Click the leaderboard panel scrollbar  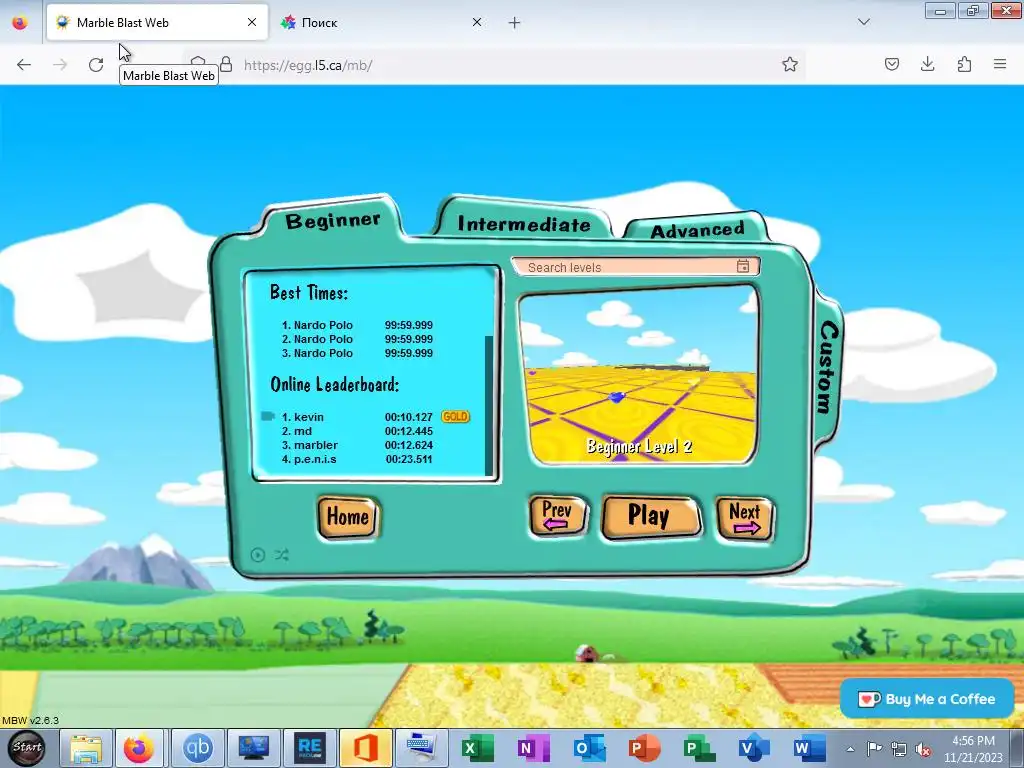488,405
